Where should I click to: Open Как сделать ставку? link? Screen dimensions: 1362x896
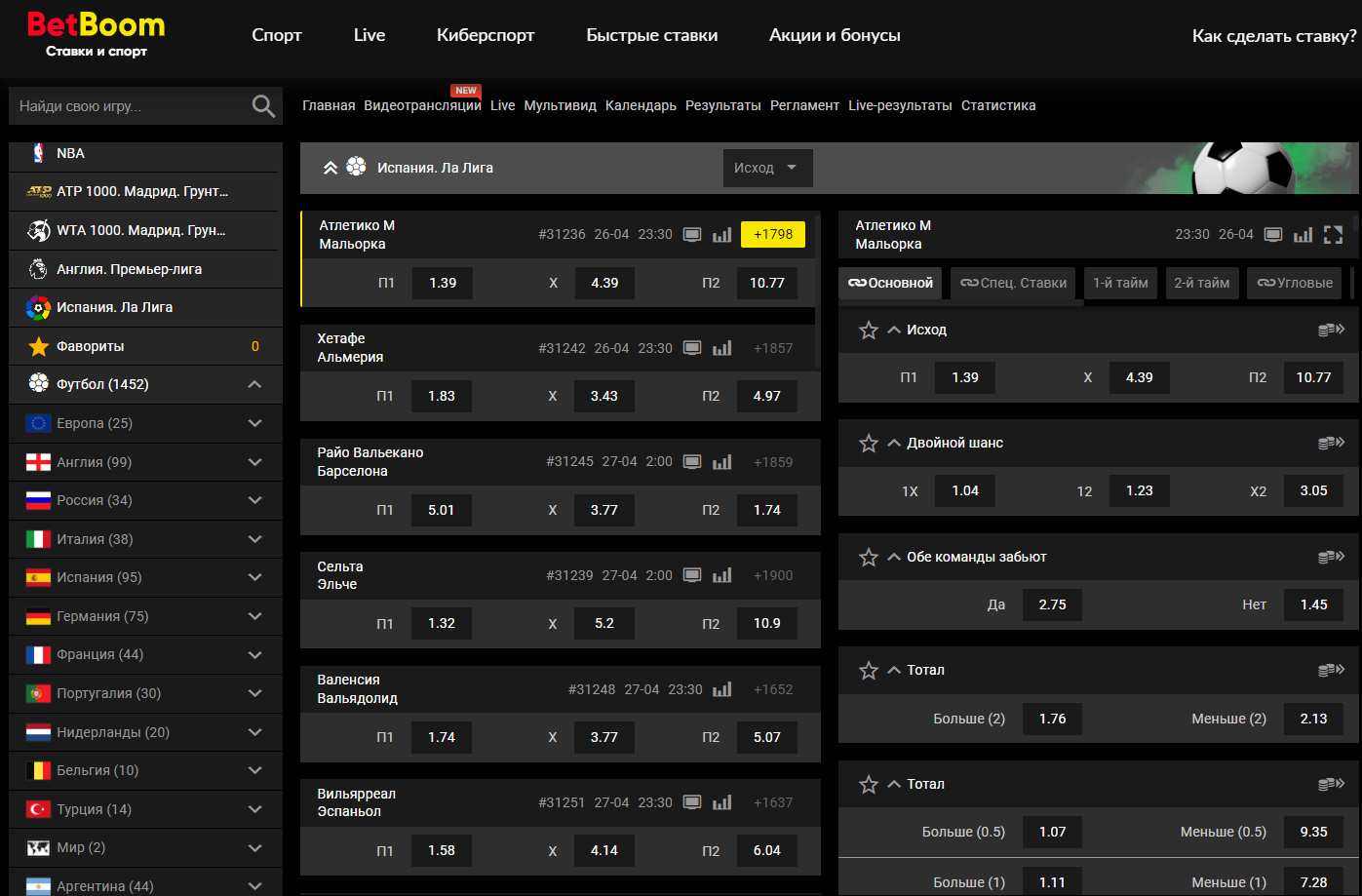(x=1273, y=36)
